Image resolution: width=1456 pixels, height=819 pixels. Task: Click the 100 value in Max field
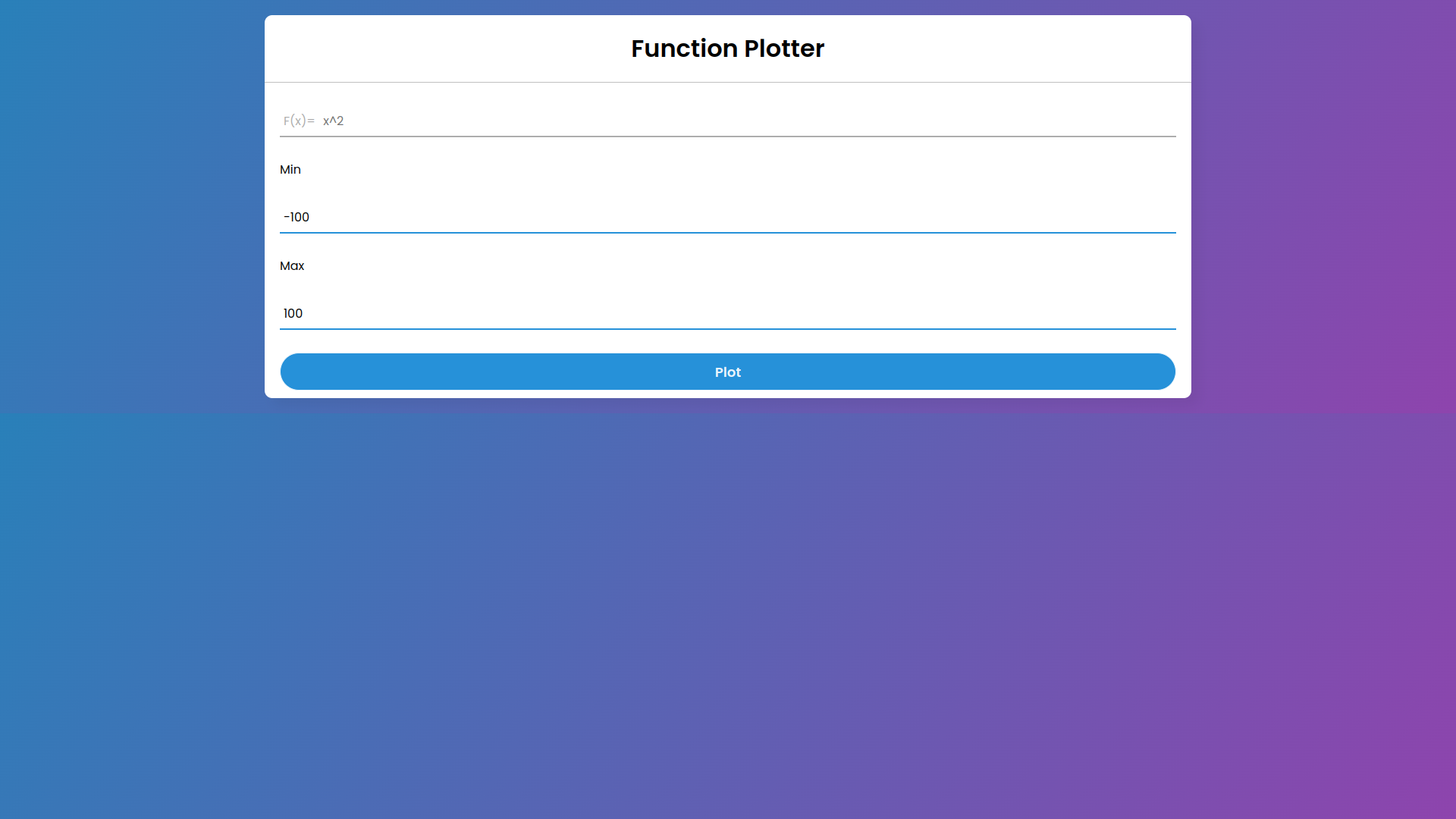point(293,313)
